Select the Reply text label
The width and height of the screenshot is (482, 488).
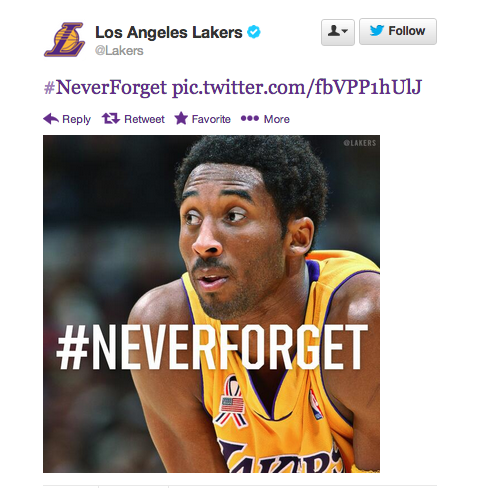pyautogui.click(x=76, y=119)
